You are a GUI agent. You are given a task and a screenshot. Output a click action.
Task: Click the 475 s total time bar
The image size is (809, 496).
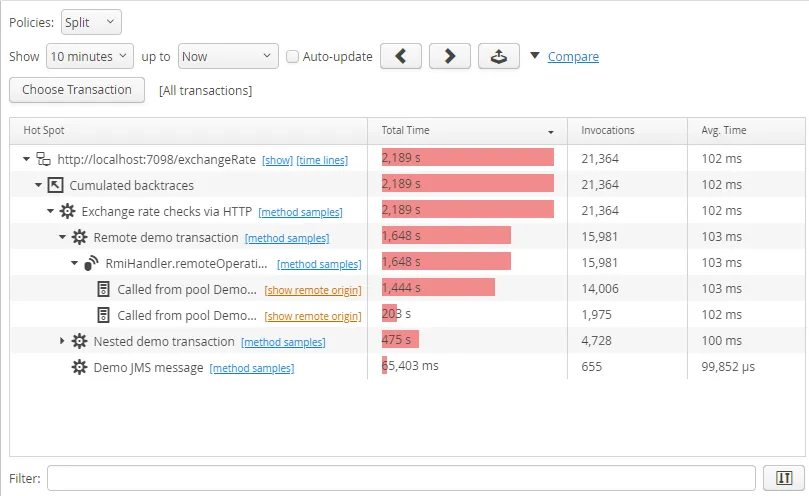tap(400, 340)
